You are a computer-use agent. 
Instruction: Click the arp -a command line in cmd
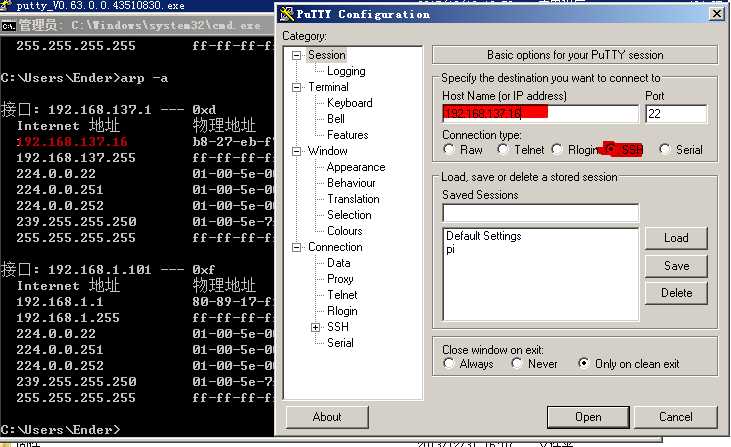point(84,78)
